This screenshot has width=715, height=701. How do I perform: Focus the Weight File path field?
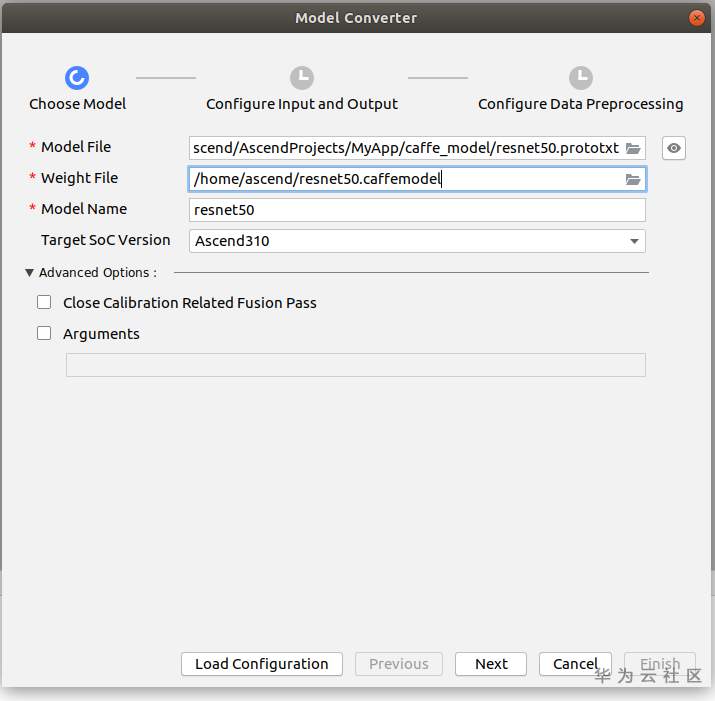tap(405, 179)
